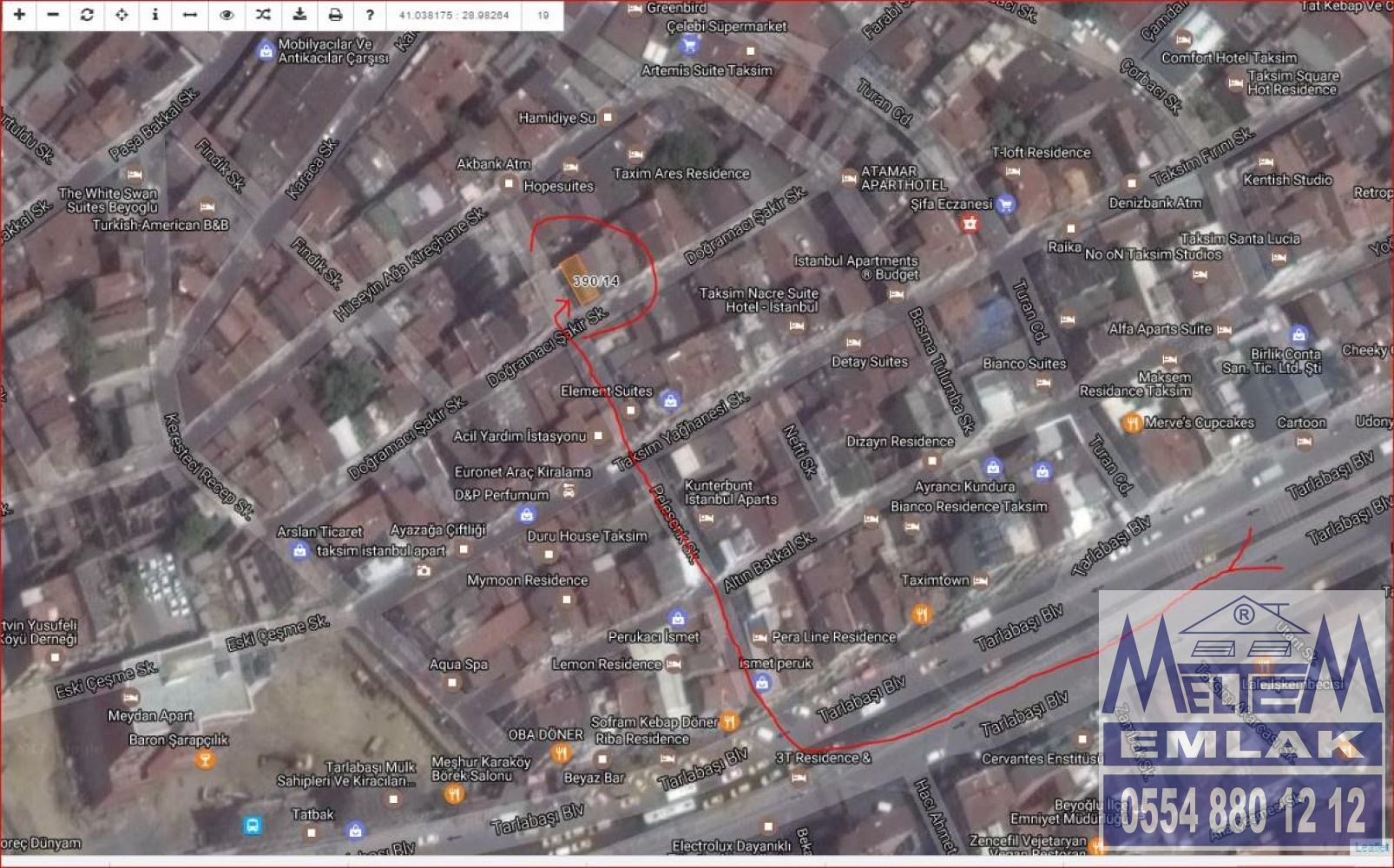Open the info tool
Screen dimensions: 1394x868
[x=155, y=15]
